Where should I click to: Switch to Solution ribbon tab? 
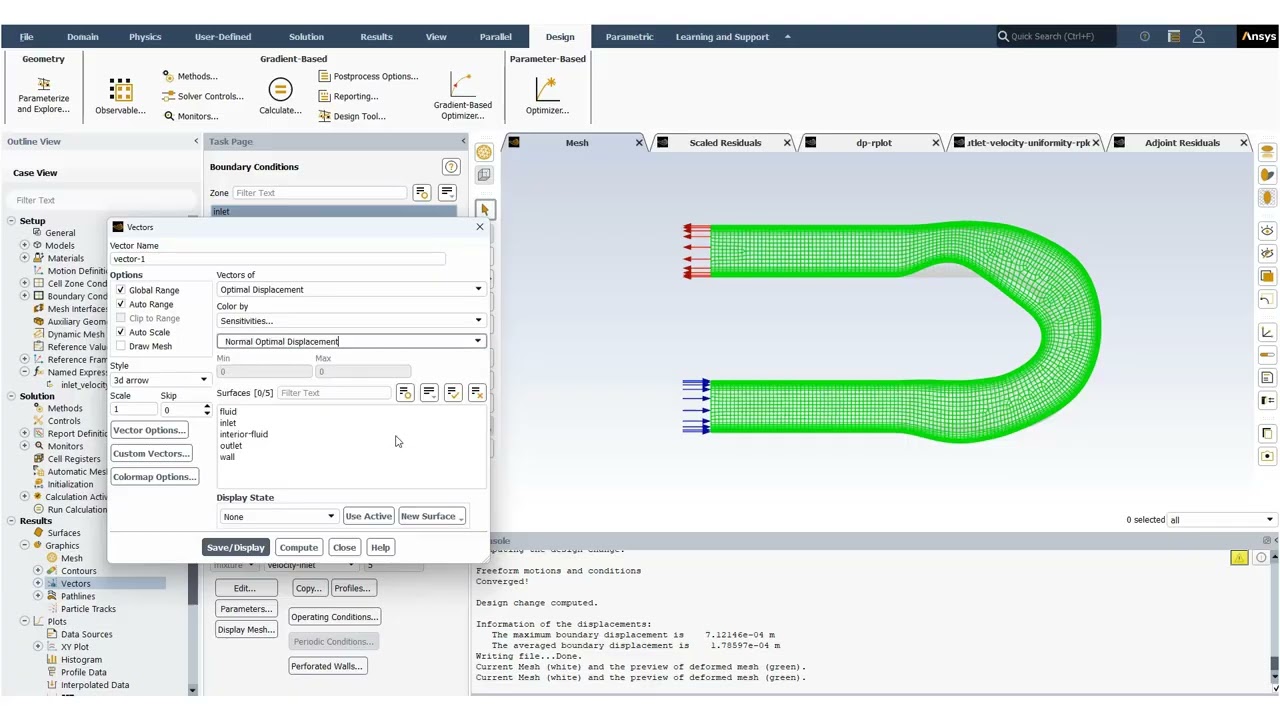click(306, 37)
